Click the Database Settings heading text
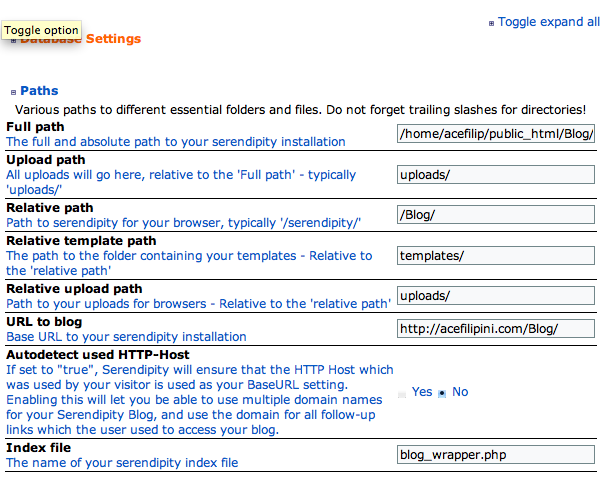The image size is (601, 479). tap(100, 39)
